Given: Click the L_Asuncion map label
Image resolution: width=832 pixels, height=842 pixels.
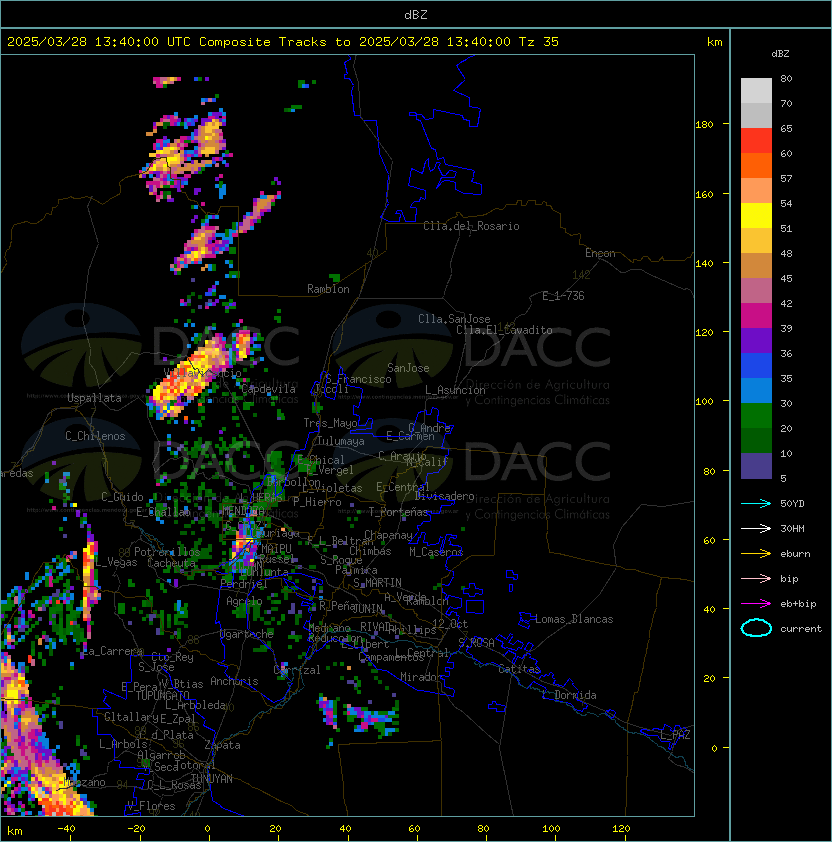Looking at the screenshot, I should (455, 390).
